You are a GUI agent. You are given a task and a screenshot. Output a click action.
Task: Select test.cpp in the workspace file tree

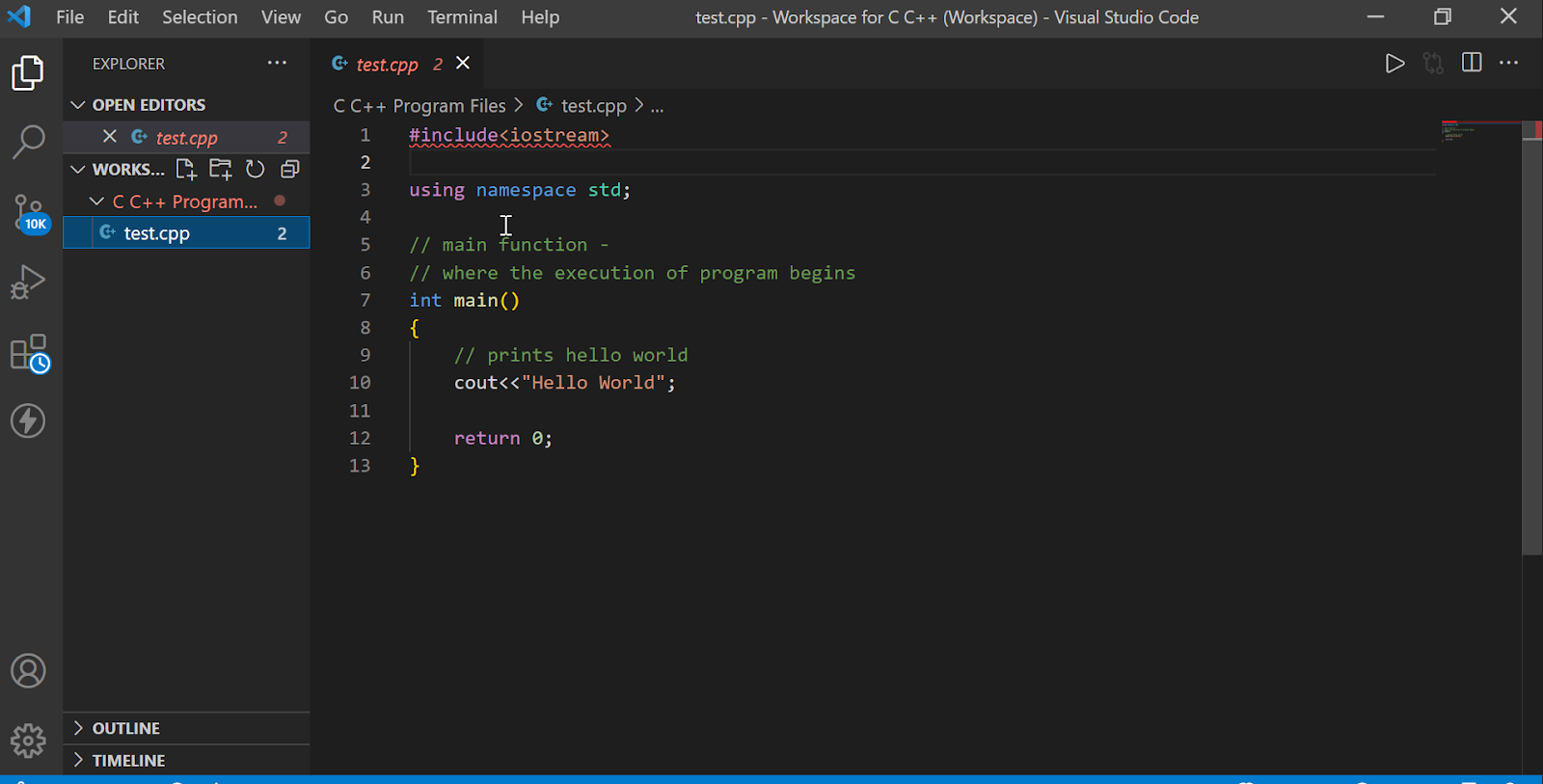(186, 233)
